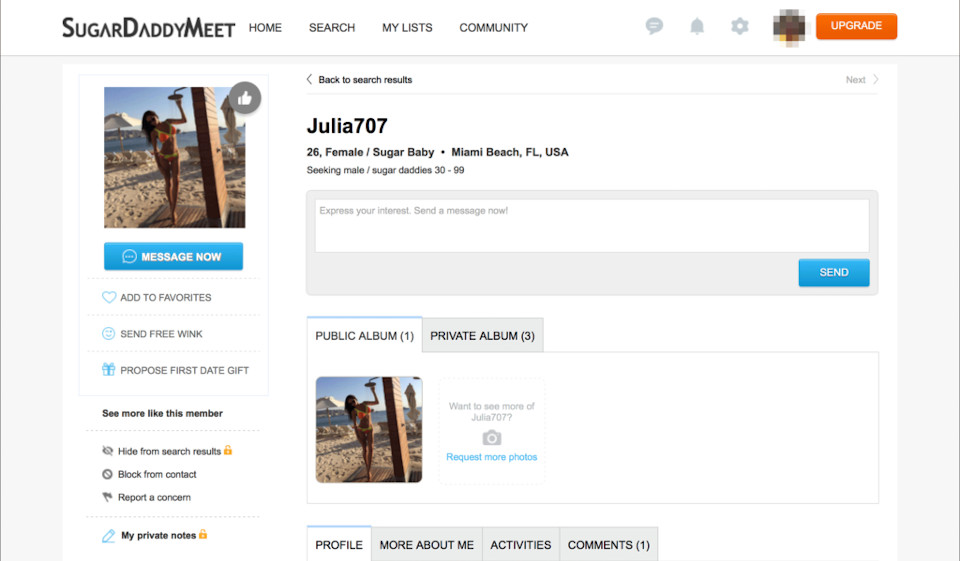The image size is (960, 561).
Task: Open the settings gear icon
Action: coord(740,27)
